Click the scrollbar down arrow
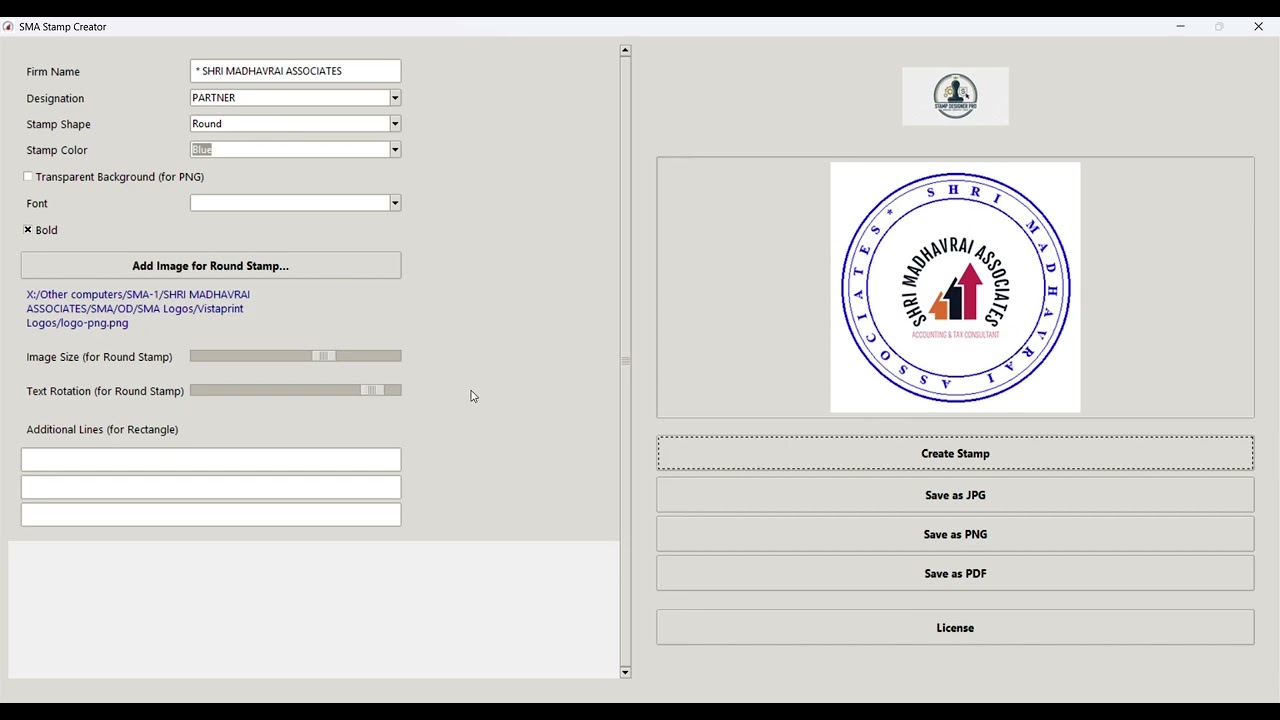The height and width of the screenshot is (720, 1280). pos(625,672)
